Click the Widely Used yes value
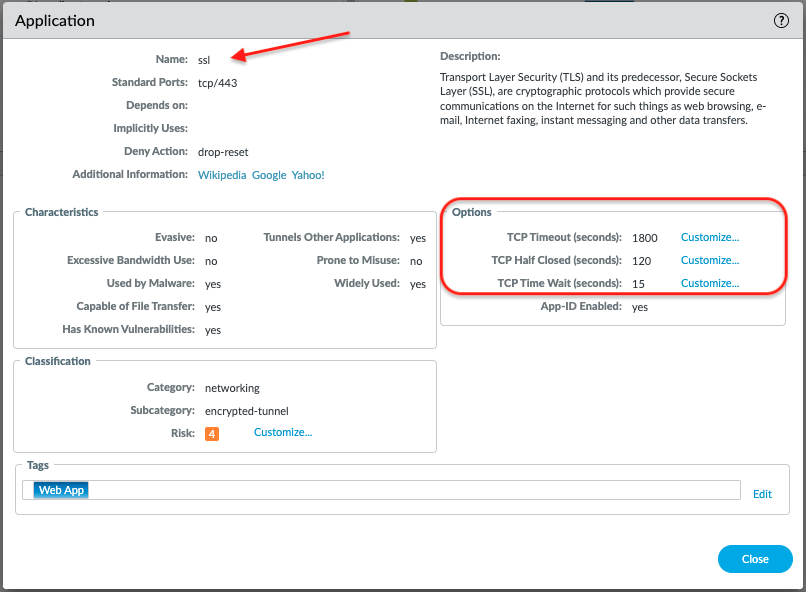The height and width of the screenshot is (592, 806). [x=418, y=285]
